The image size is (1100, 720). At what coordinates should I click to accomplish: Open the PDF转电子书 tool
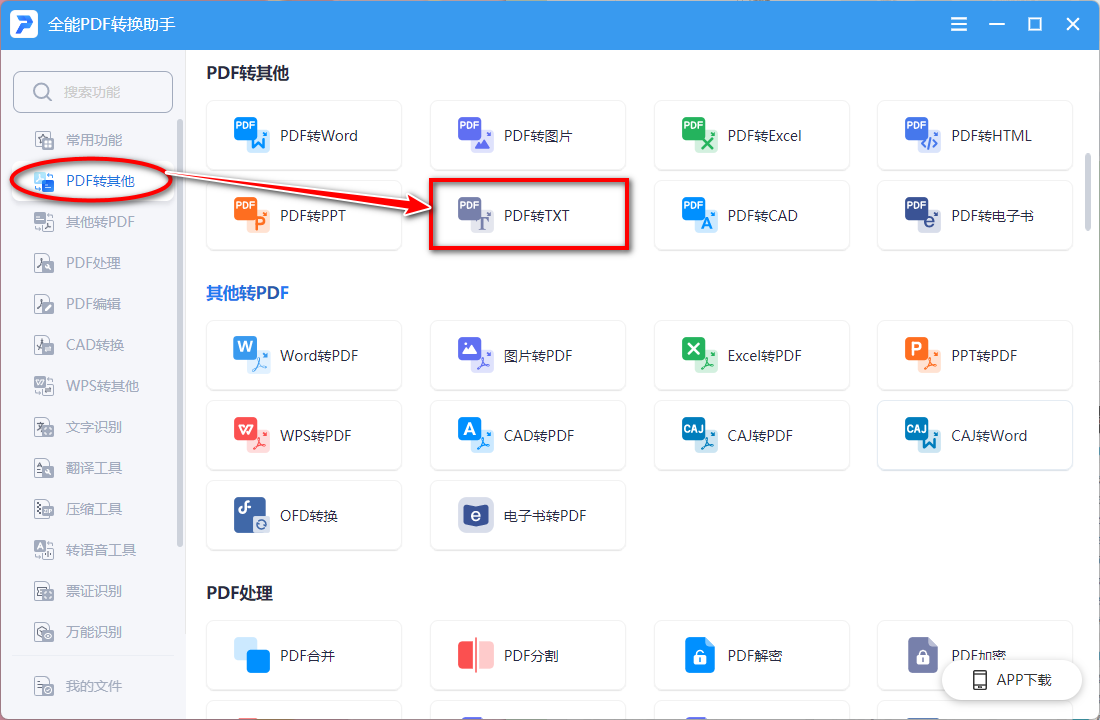974,215
